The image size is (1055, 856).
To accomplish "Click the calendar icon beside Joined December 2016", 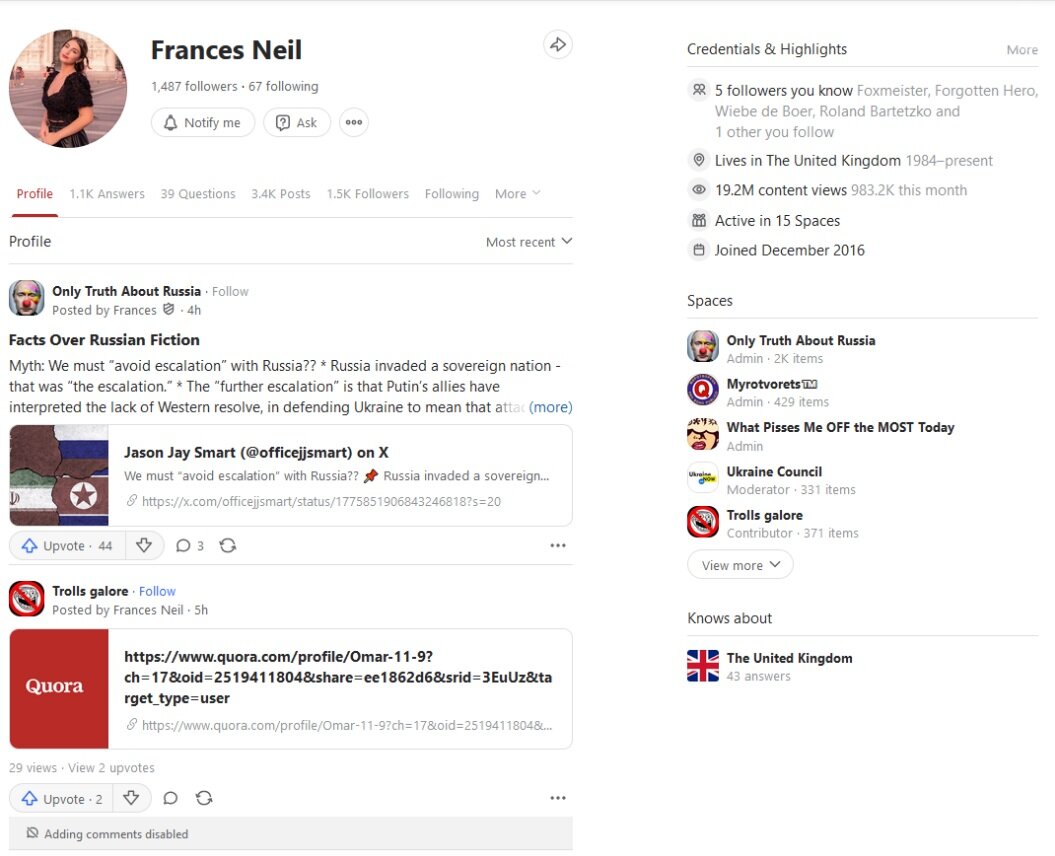I will pos(699,250).
